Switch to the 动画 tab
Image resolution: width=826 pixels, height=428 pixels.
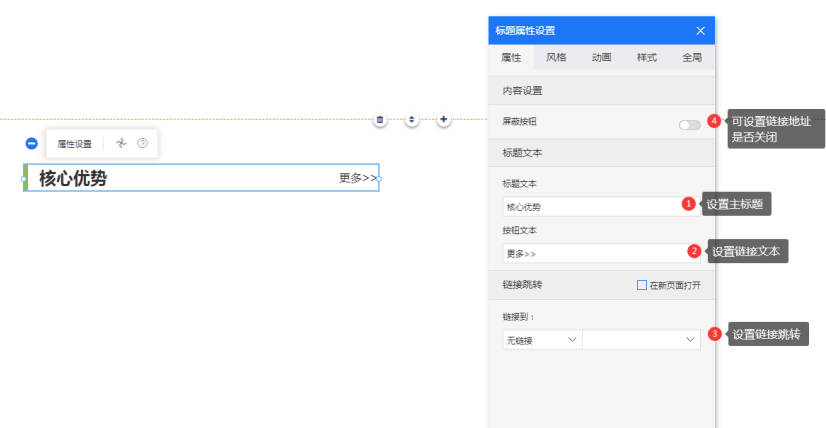coord(602,57)
